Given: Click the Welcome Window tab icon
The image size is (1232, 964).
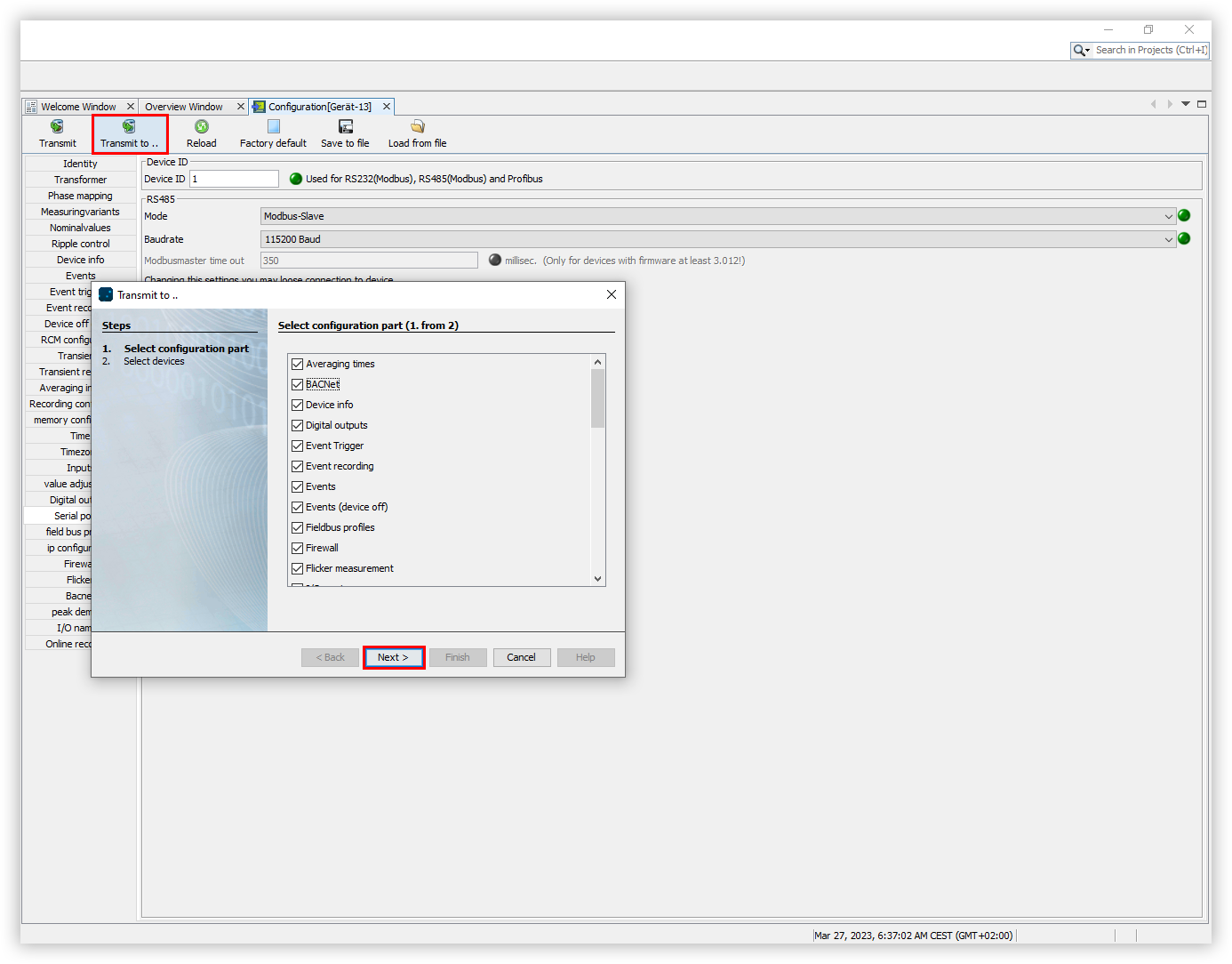Looking at the screenshot, I should click(31, 106).
